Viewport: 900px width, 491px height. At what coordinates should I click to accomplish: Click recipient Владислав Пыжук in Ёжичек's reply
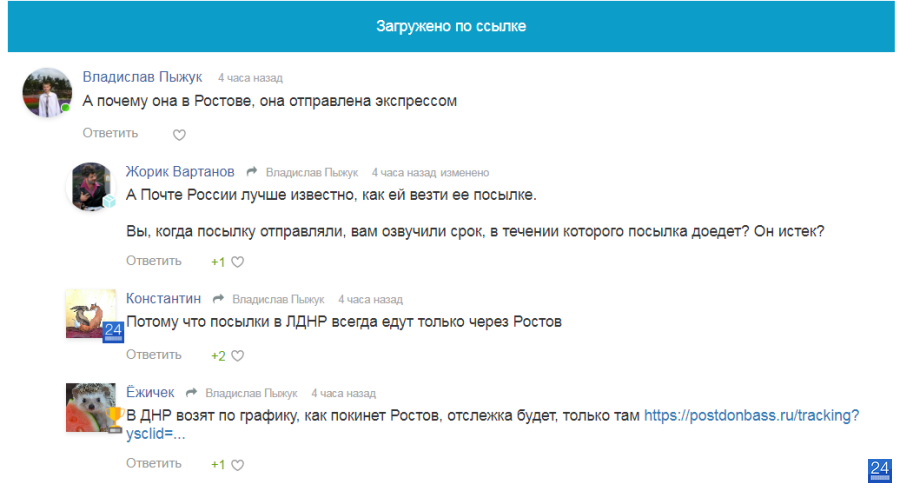(251, 393)
